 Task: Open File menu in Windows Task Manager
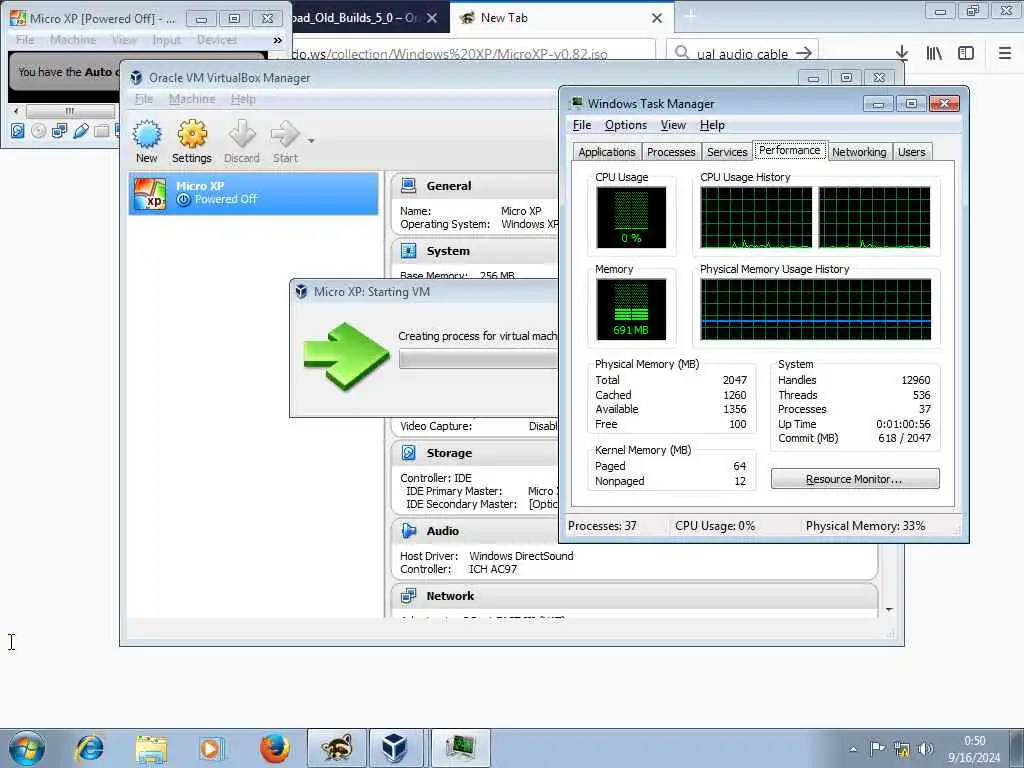click(582, 125)
